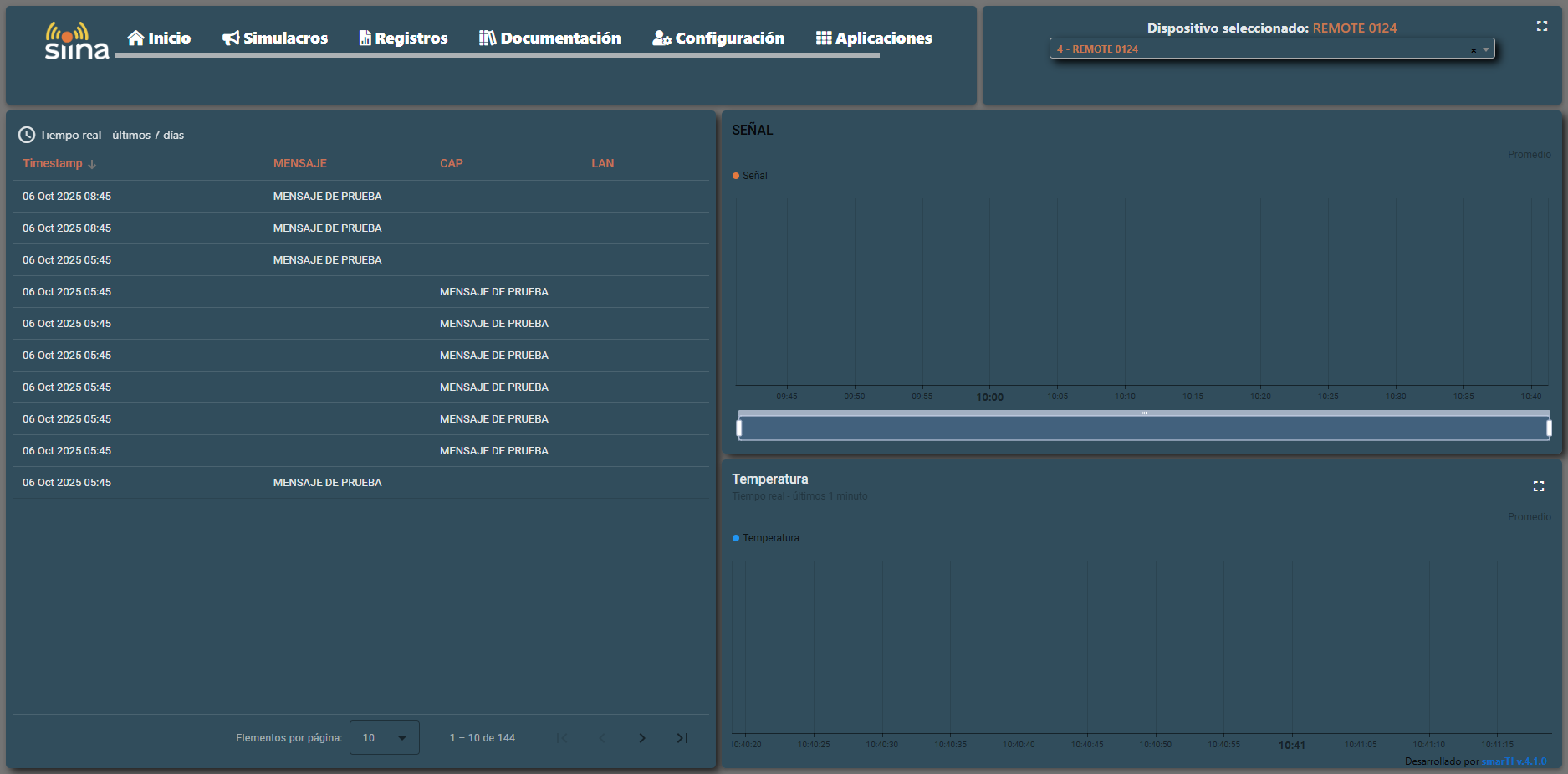This screenshot has width=1568, height=774.
Task: Jump to last page of table
Action: [682, 738]
